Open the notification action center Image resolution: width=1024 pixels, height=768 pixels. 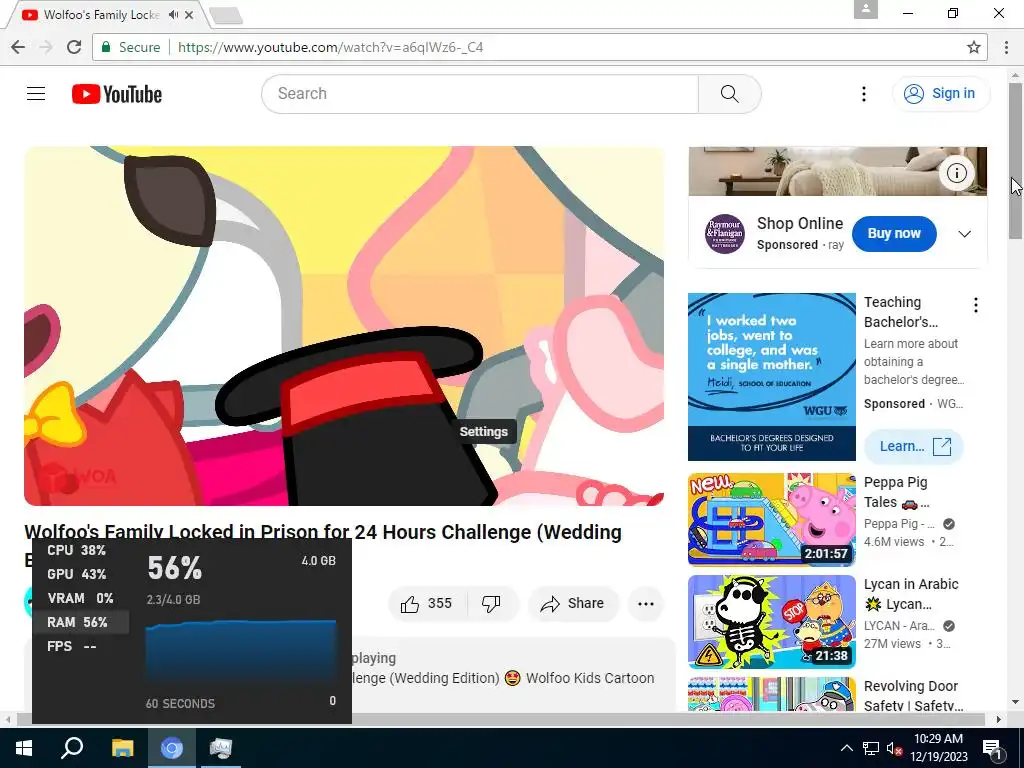993,749
